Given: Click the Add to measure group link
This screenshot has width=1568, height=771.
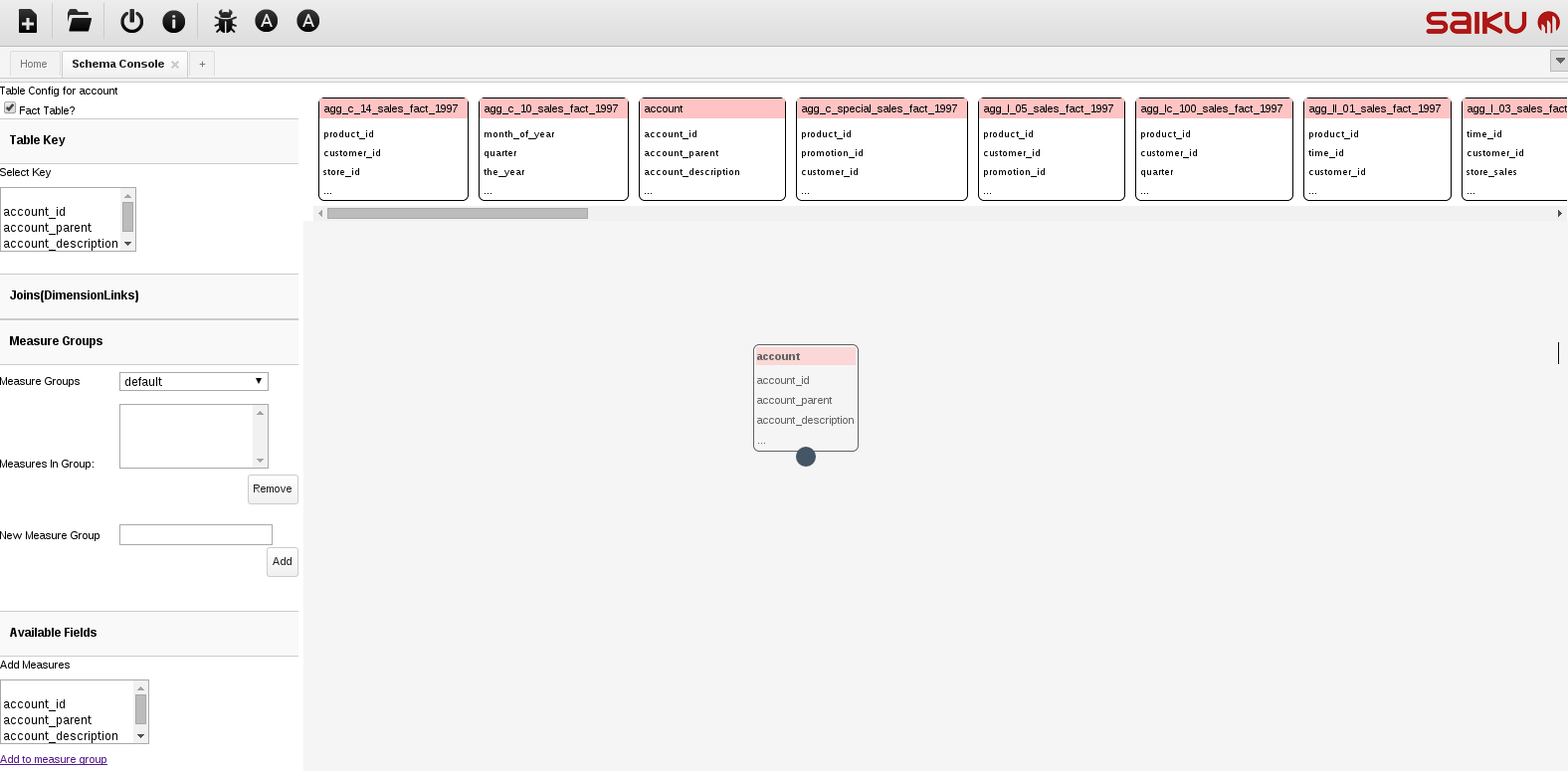Looking at the screenshot, I should click(x=54, y=759).
